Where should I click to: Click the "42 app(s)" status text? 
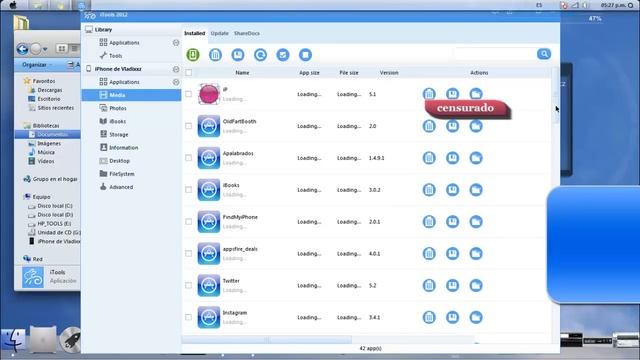(371, 349)
